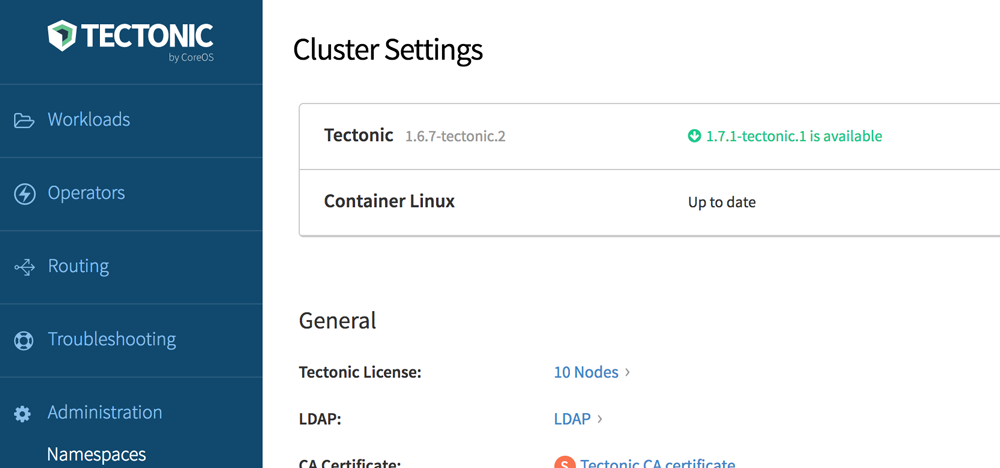1000x468 pixels.
Task: Click the green update-available download arrow icon
Action: pyautogui.click(x=695, y=136)
